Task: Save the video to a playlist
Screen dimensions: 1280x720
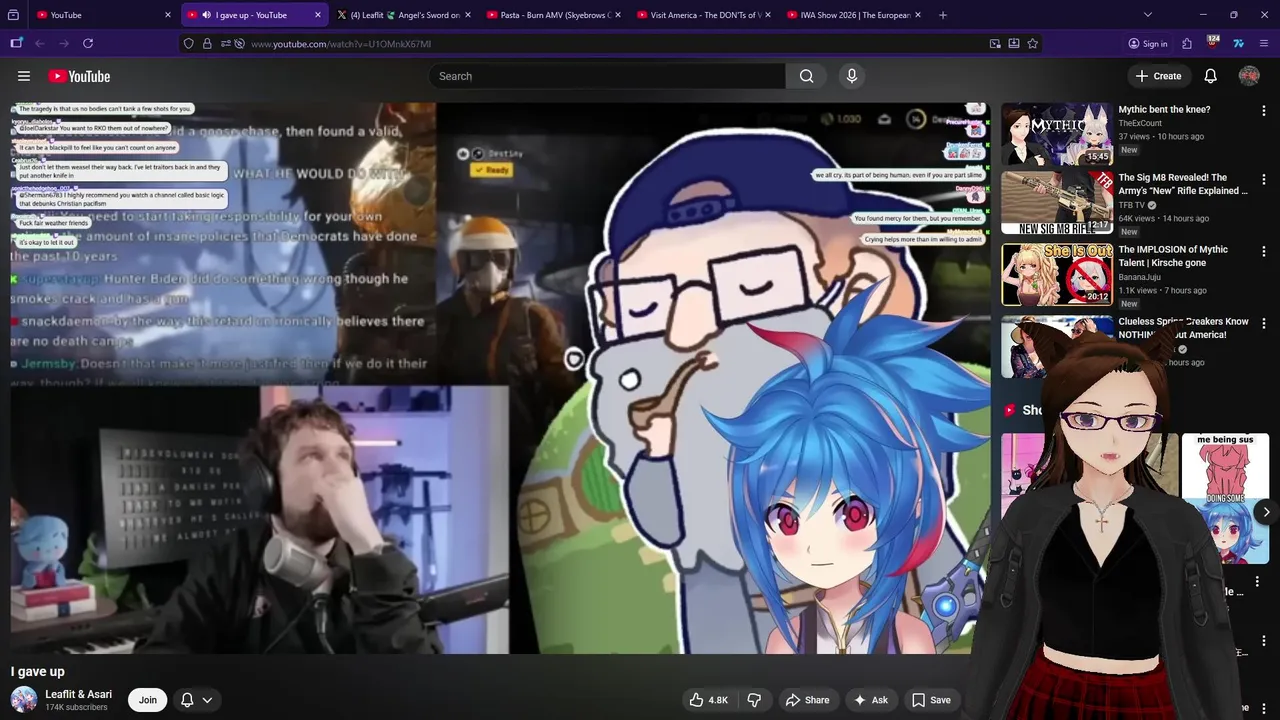Action: [x=931, y=700]
